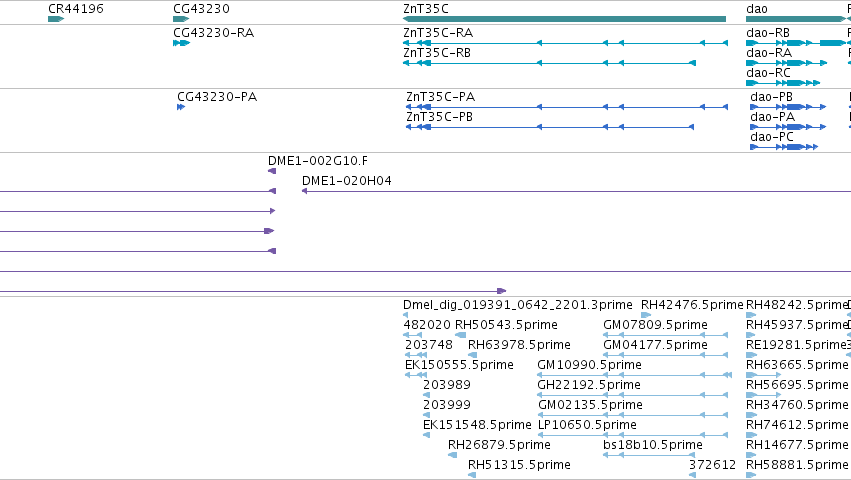Image resolution: width=851 pixels, height=480 pixels.
Task: Click the dao-PB protein label
Action: point(771,97)
